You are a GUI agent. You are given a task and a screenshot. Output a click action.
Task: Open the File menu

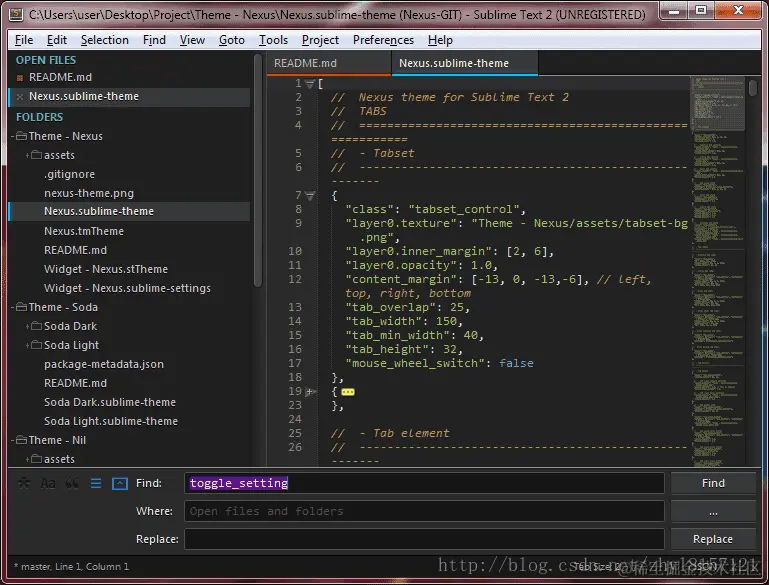pos(24,40)
